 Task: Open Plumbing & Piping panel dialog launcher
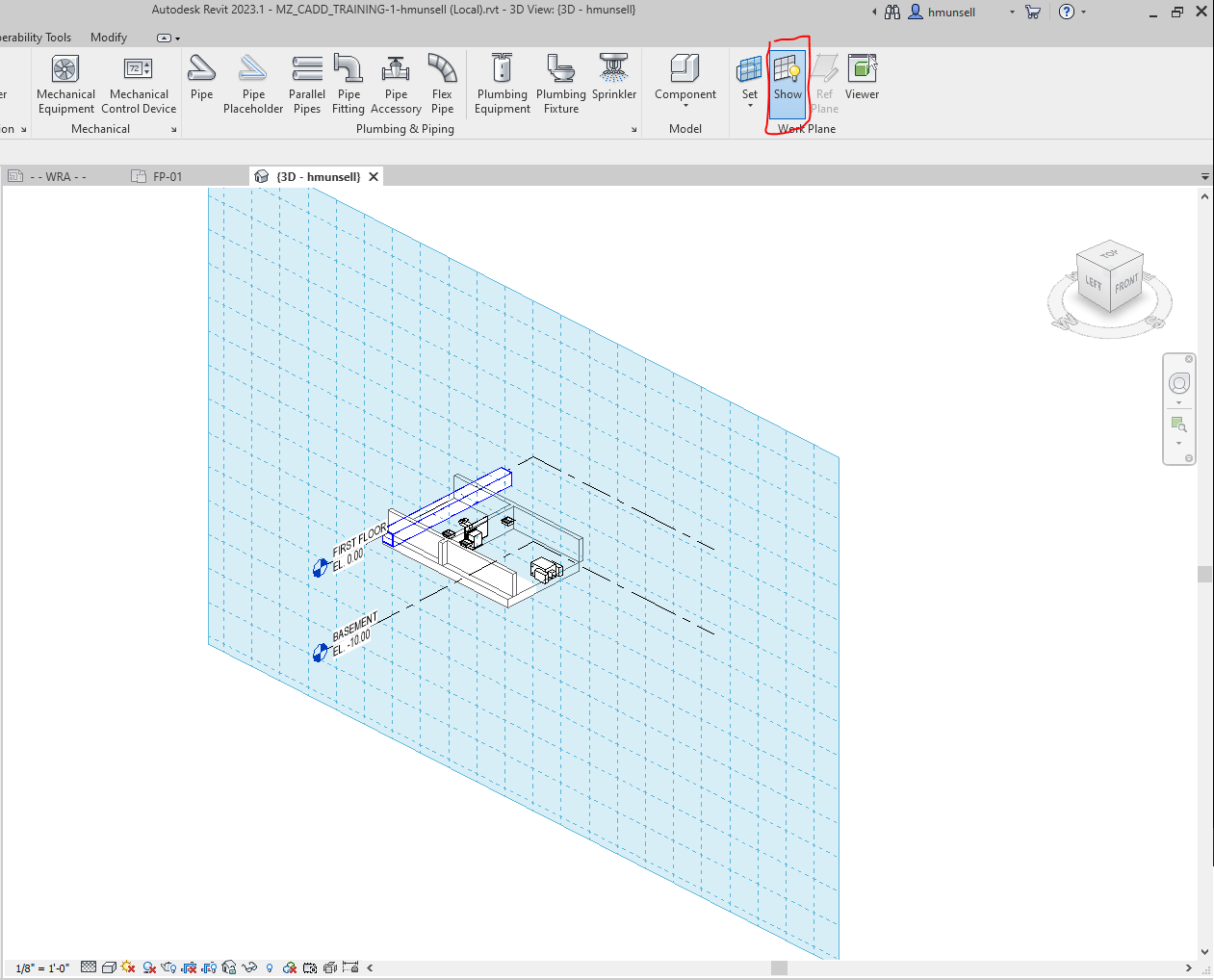click(633, 130)
